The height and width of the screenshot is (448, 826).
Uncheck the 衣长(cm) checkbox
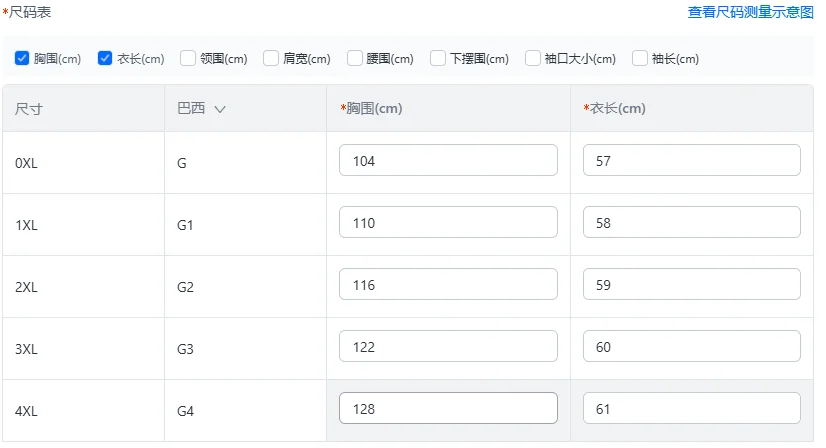(105, 59)
